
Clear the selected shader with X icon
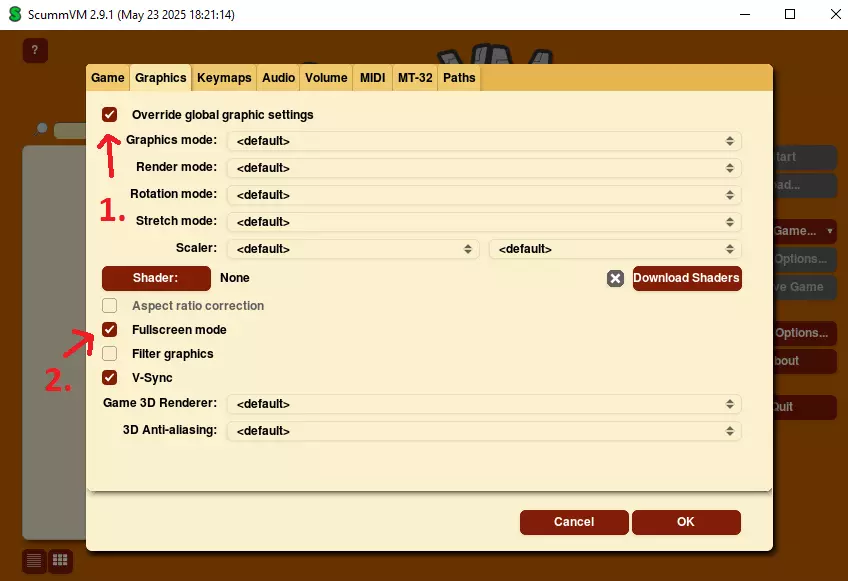[615, 278]
